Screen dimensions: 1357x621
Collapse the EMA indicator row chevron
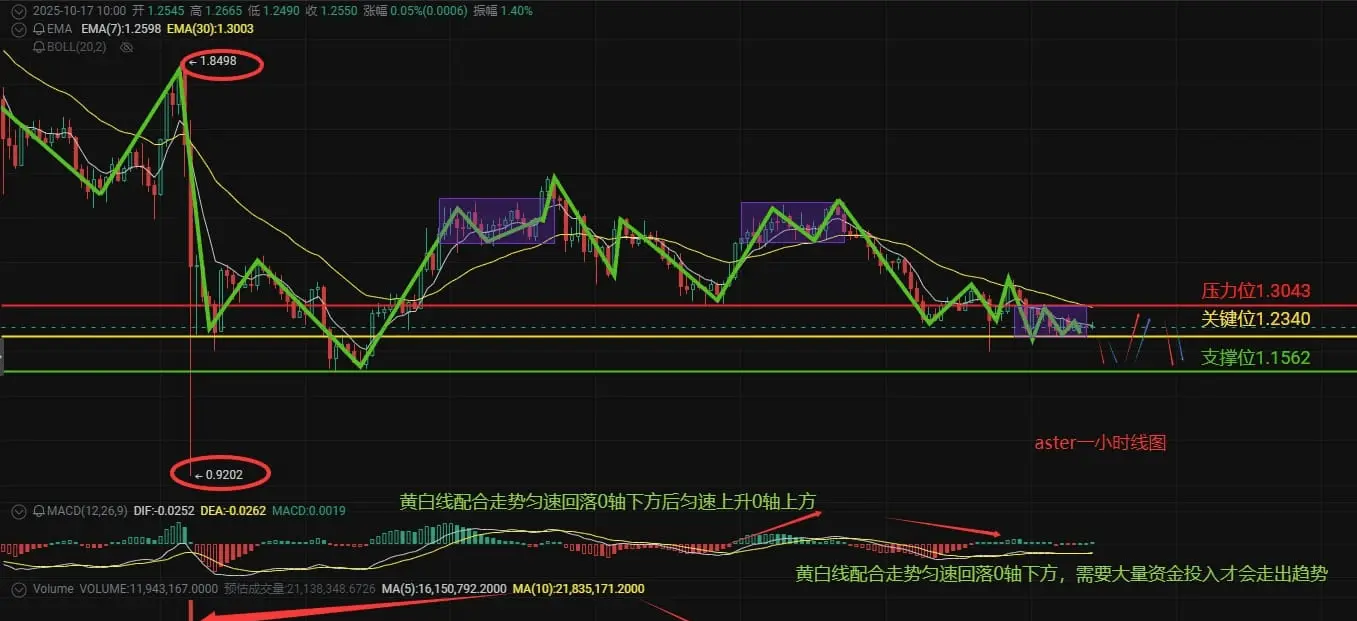[18, 29]
